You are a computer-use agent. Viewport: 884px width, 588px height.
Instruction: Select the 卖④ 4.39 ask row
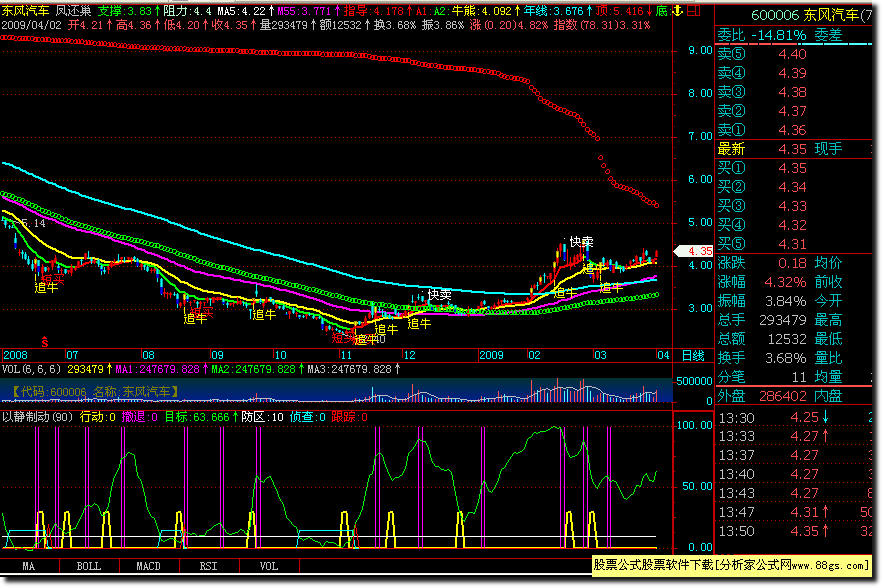(794, 73)
